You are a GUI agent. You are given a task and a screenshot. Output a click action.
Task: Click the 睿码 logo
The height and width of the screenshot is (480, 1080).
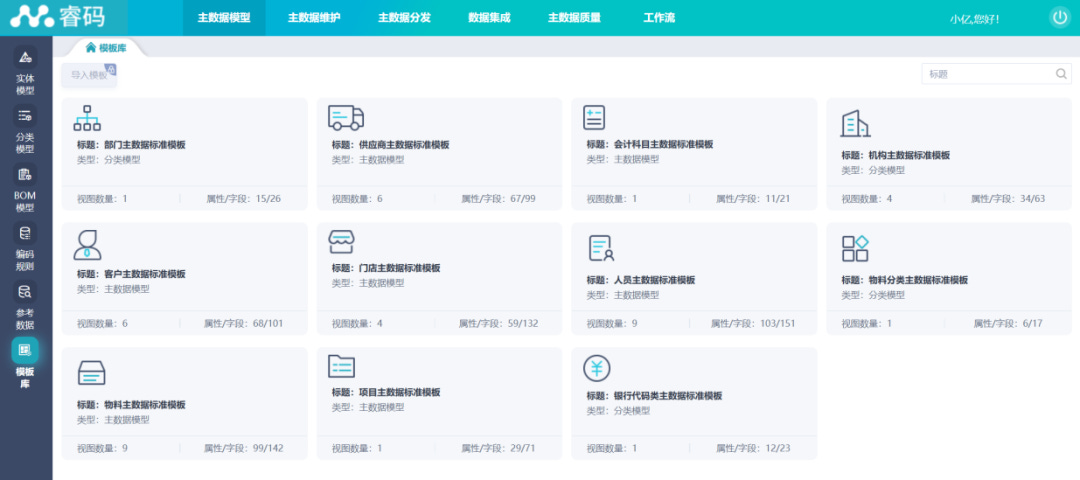point(59,17)
